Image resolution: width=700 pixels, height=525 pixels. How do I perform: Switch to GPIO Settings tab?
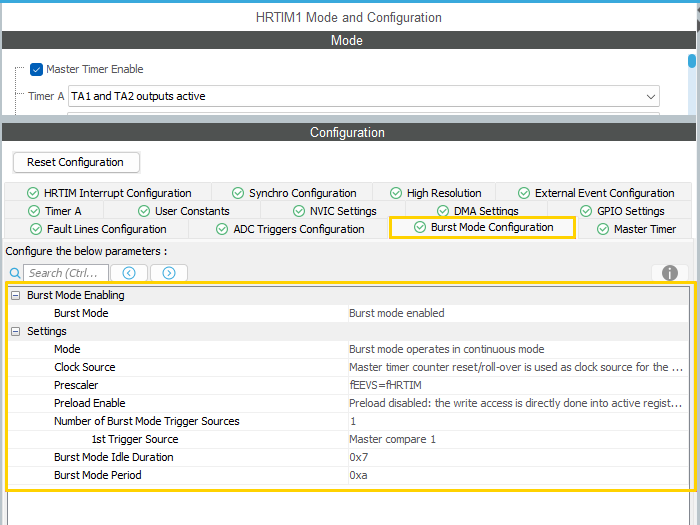click(x=622, y=211)
